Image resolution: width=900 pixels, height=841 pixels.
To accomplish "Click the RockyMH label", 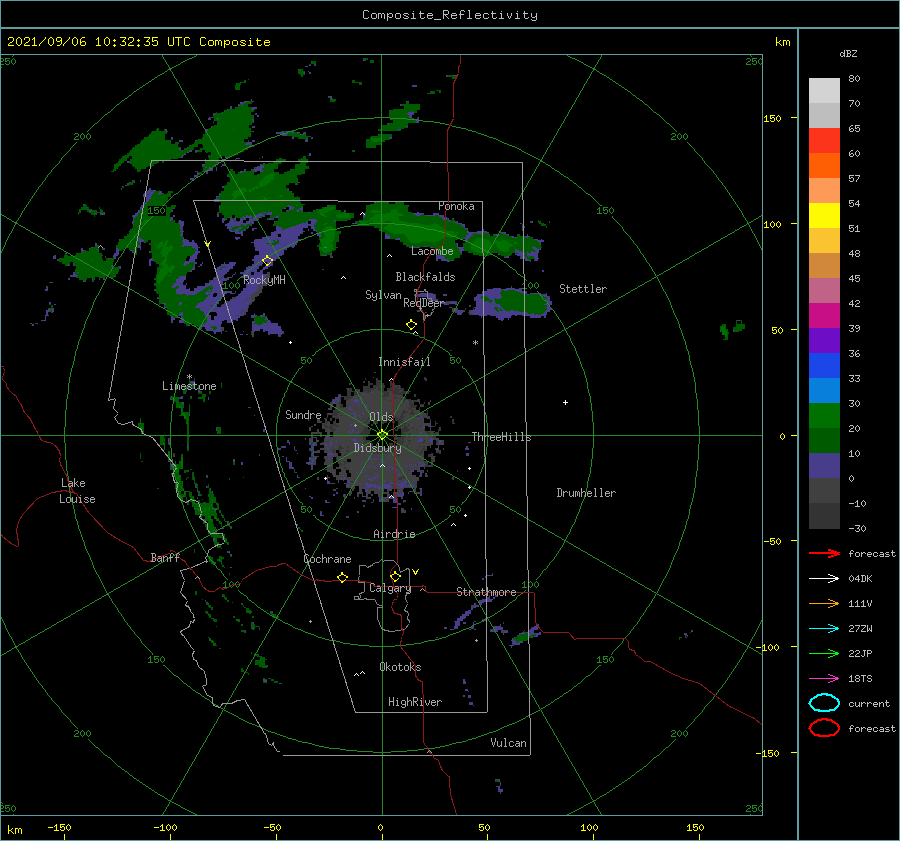I will (264, 280).
